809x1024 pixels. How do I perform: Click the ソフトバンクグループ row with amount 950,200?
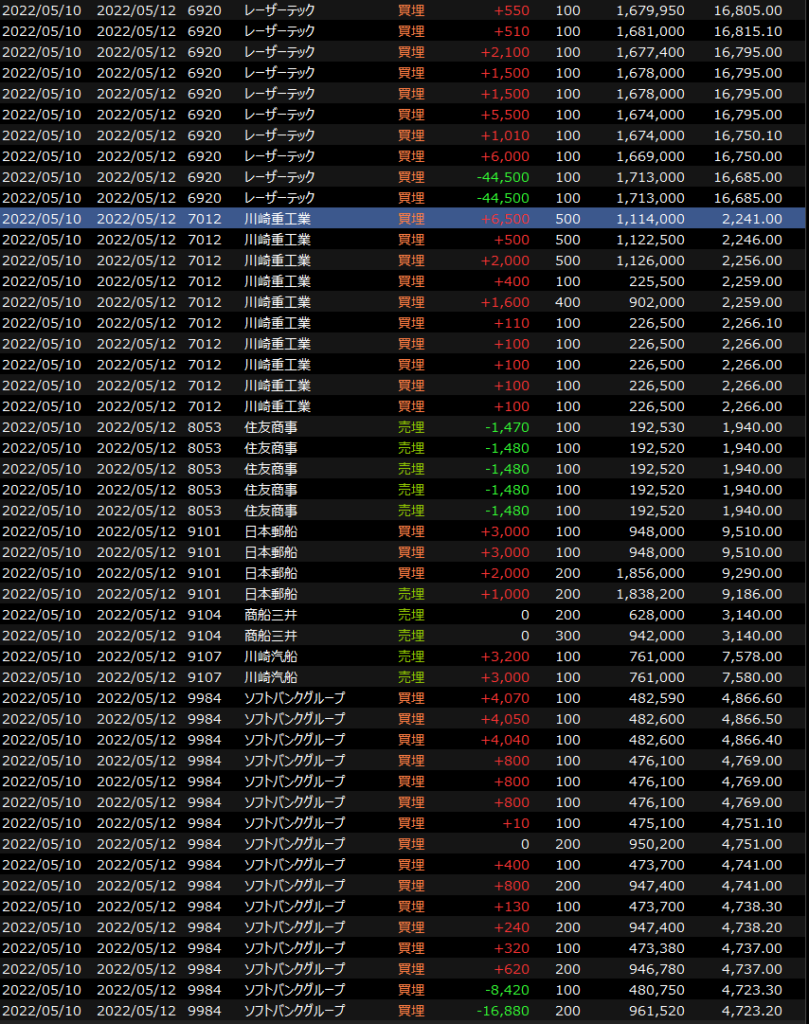(400, 844)
